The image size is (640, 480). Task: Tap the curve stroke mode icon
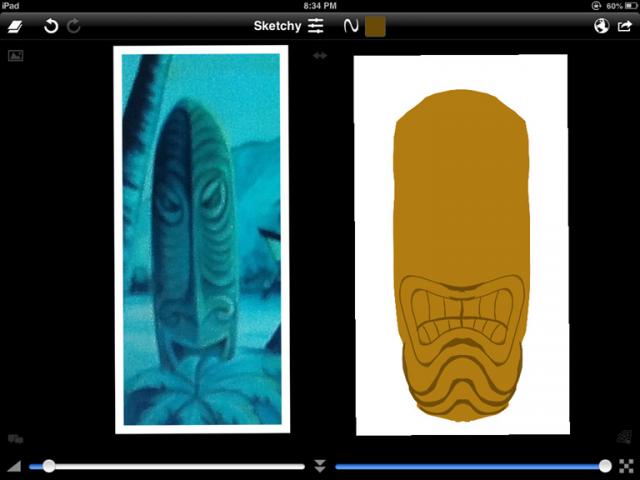click(x=350, y=26)
